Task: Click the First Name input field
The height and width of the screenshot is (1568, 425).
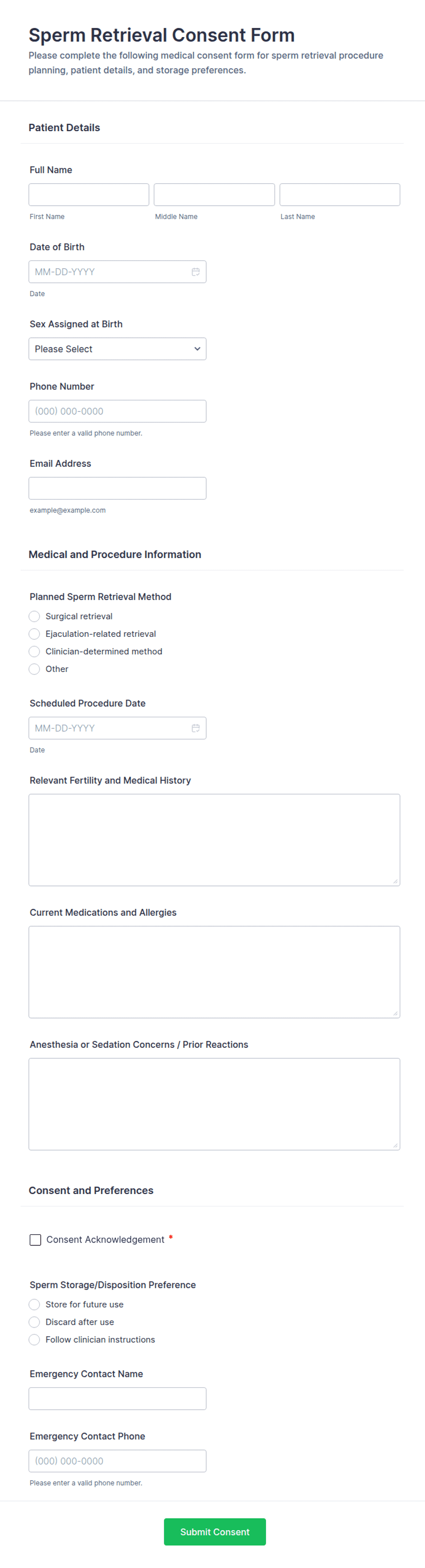Action: click(88, 194)
